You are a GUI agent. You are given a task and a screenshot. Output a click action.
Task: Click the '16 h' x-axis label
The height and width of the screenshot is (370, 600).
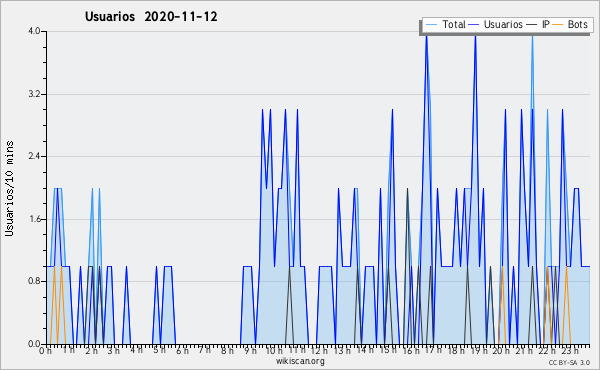pyautogui.click(x=411, y=351)
